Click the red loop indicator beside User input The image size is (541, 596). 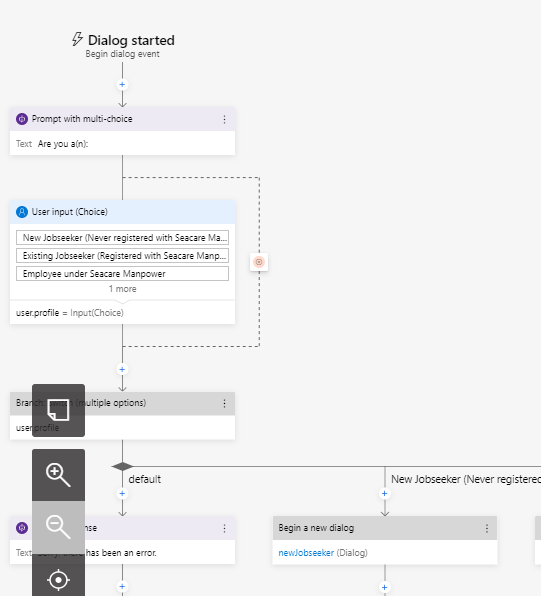coord(259,262)
